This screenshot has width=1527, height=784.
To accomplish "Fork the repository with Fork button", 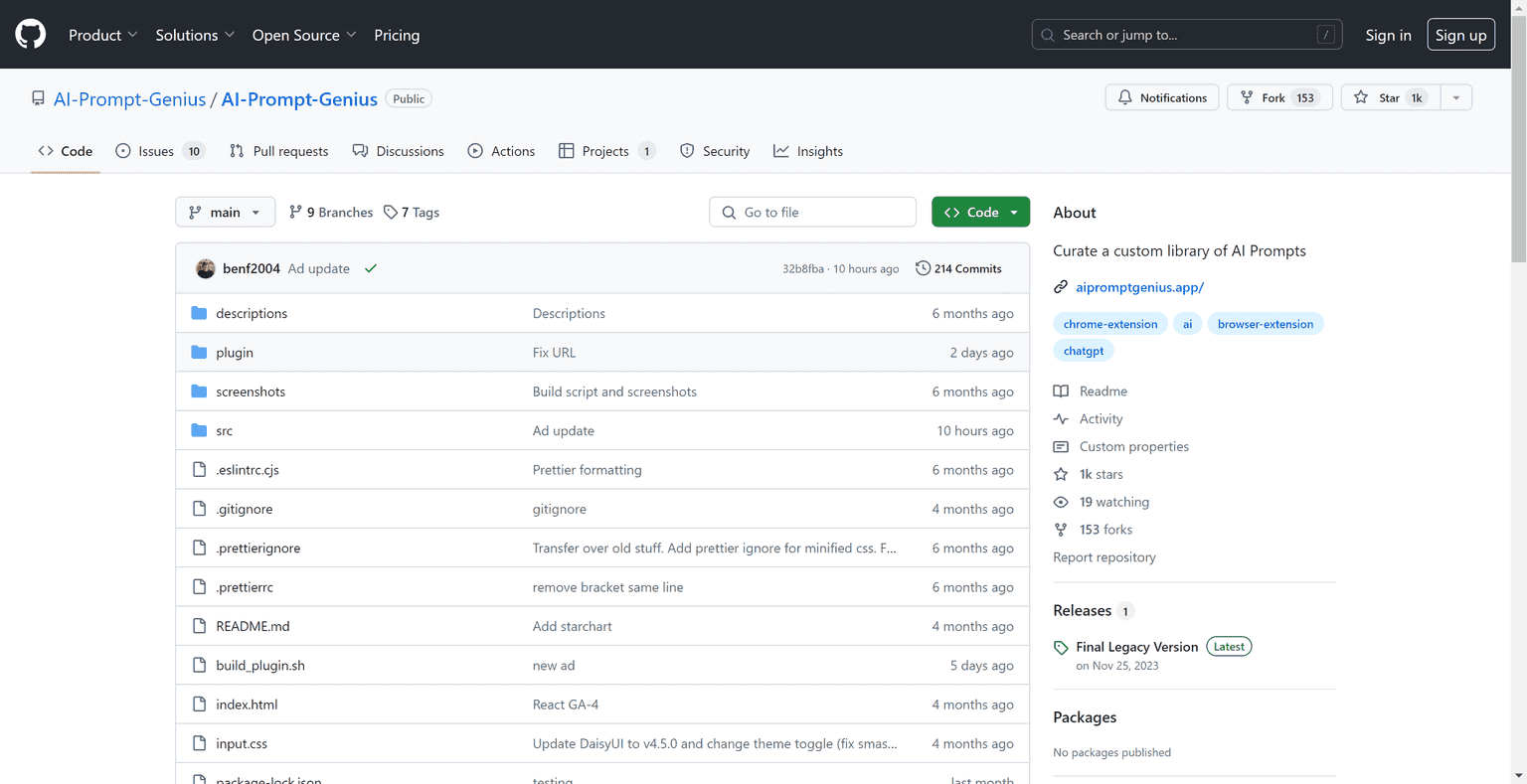I will click(1279, 97).
